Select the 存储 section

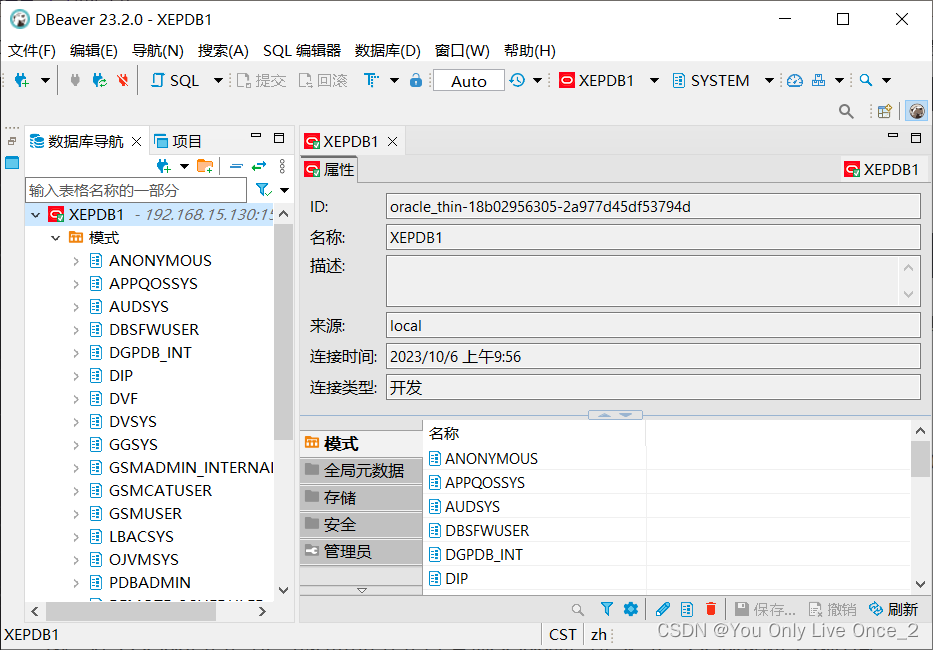(361, 498)
